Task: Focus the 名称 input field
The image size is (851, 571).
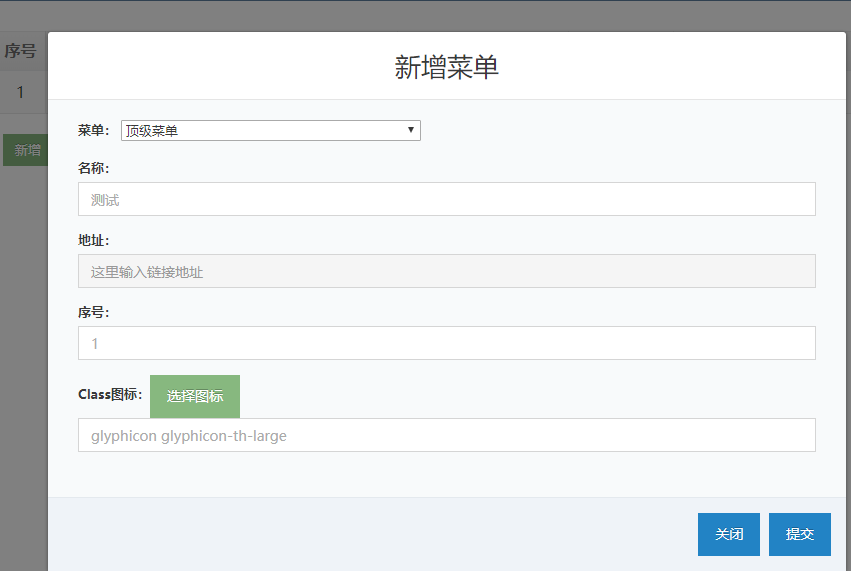Action: [x=446, y=199]
